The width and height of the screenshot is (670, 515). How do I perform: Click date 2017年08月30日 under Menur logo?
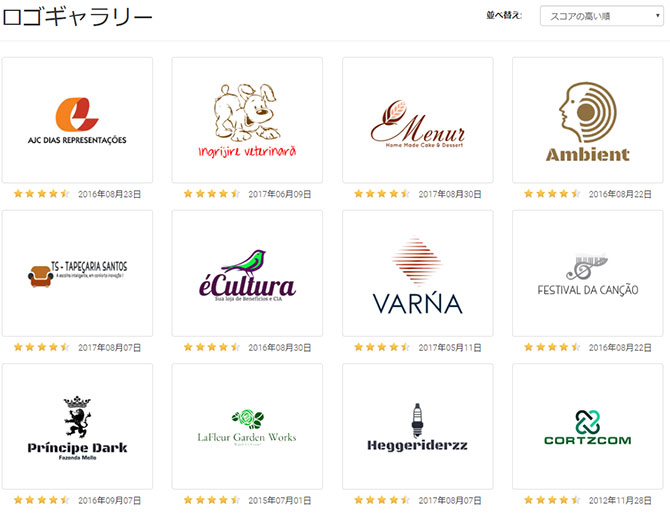pos(450,194)
